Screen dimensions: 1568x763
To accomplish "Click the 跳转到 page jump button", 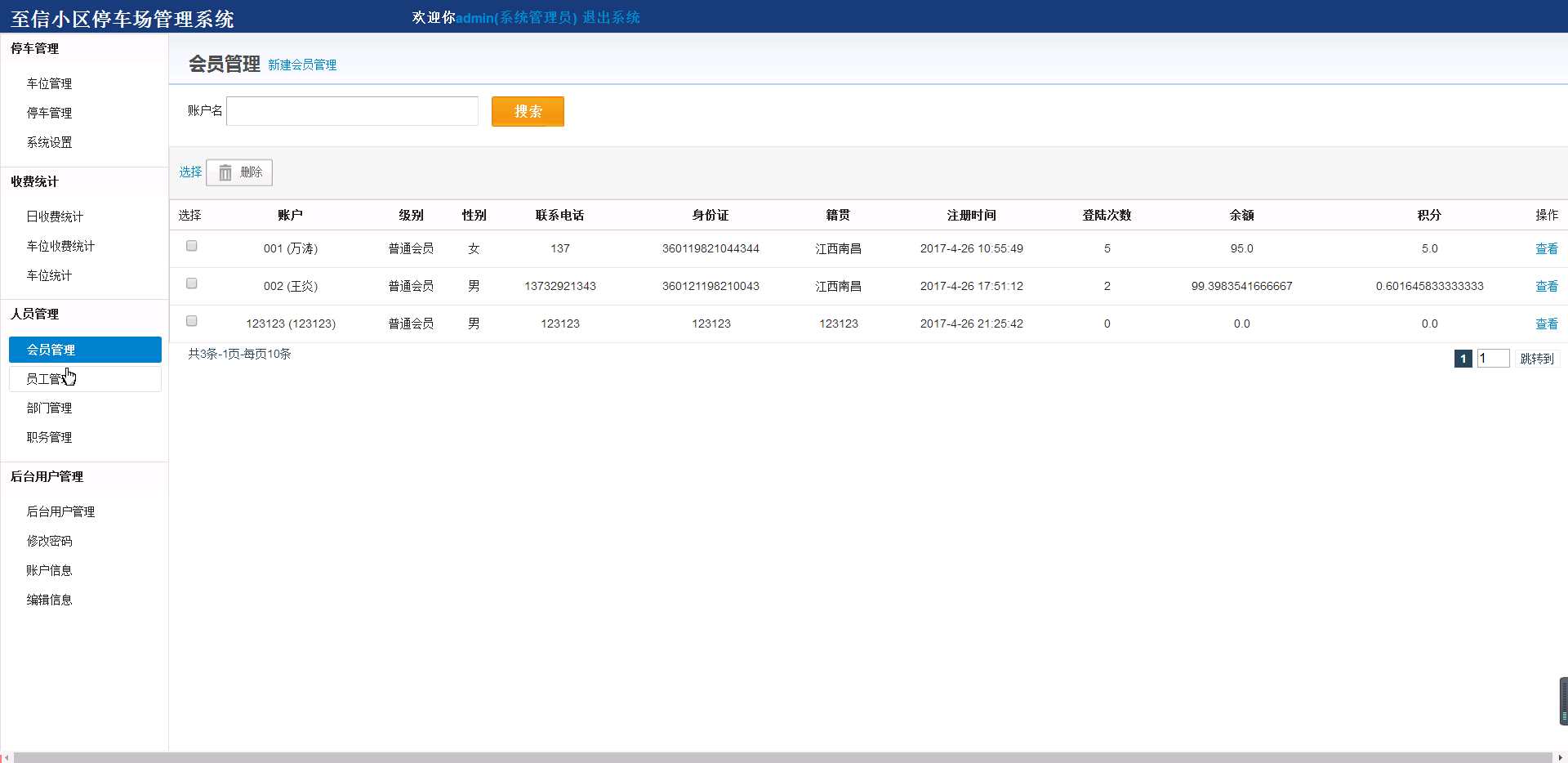I will click(x=1537, y=359).
